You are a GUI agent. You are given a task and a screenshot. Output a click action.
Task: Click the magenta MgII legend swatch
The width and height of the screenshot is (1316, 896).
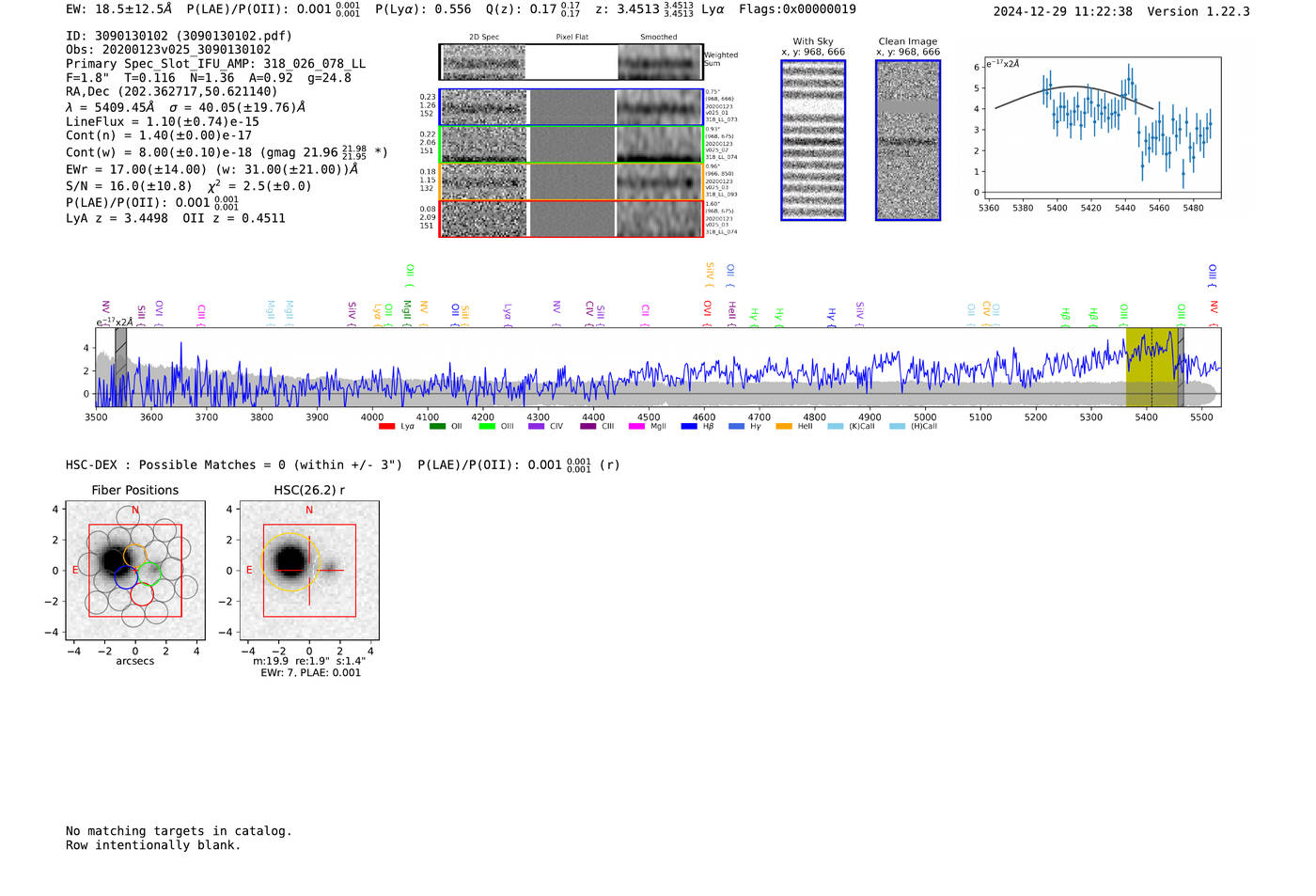coord(636,427)
